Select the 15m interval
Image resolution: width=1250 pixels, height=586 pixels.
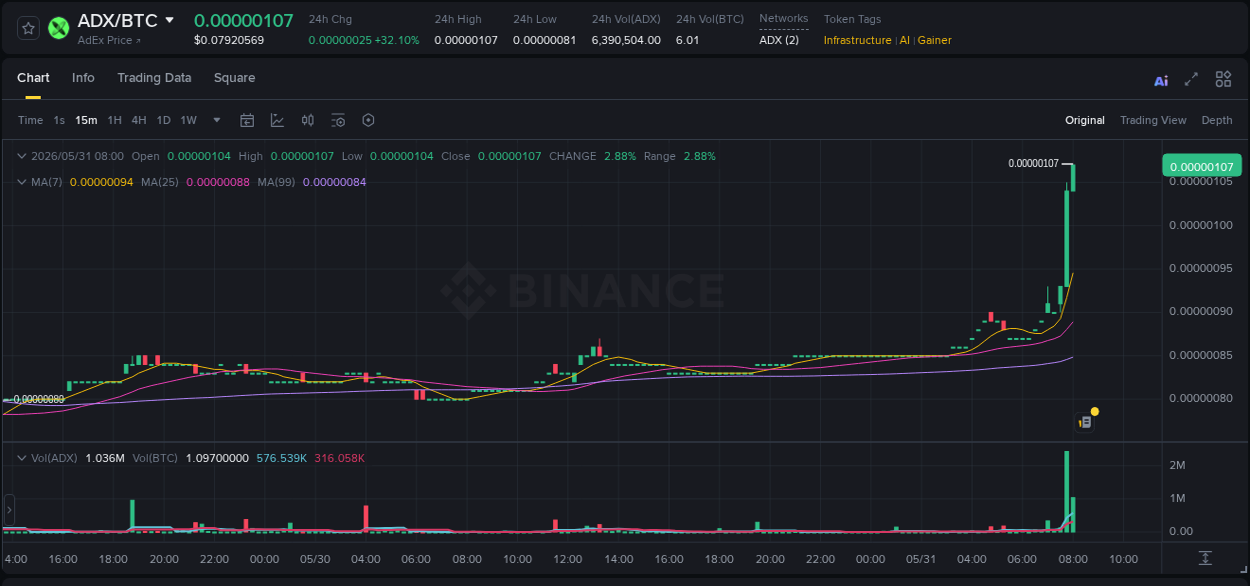86,120
